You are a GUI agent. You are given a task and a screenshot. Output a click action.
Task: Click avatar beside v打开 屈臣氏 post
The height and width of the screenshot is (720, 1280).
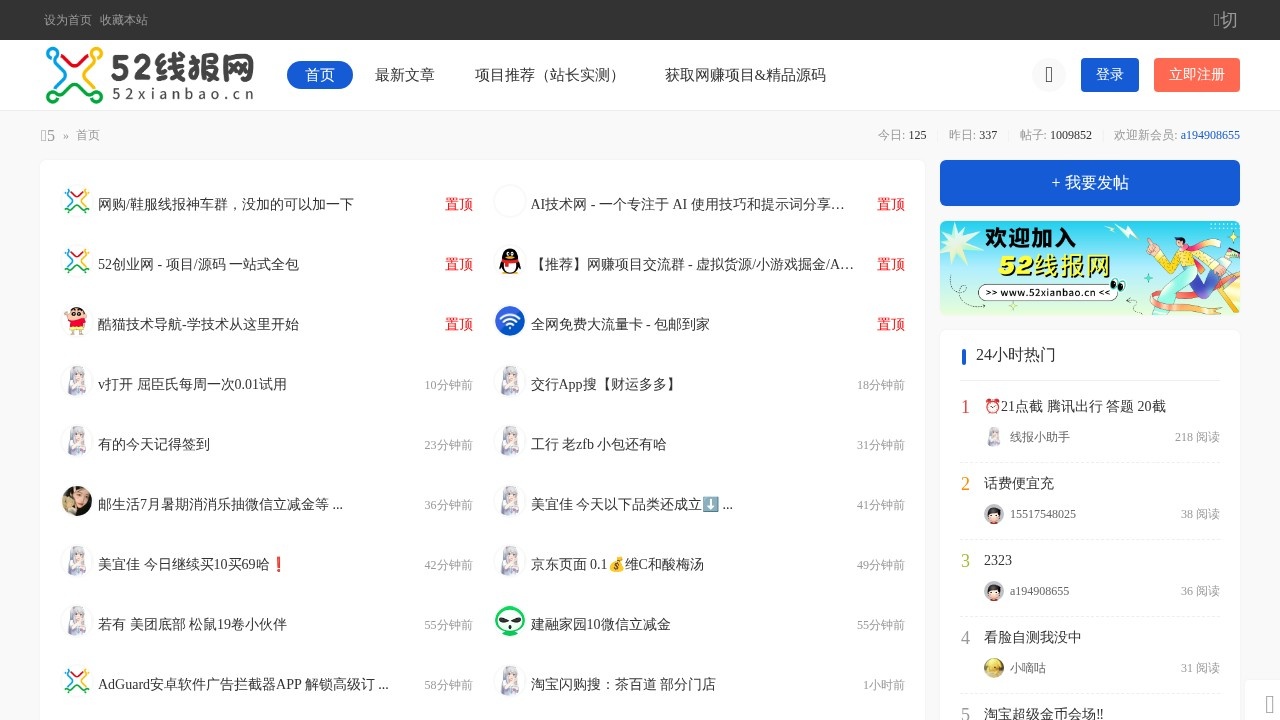coord(77,381)
